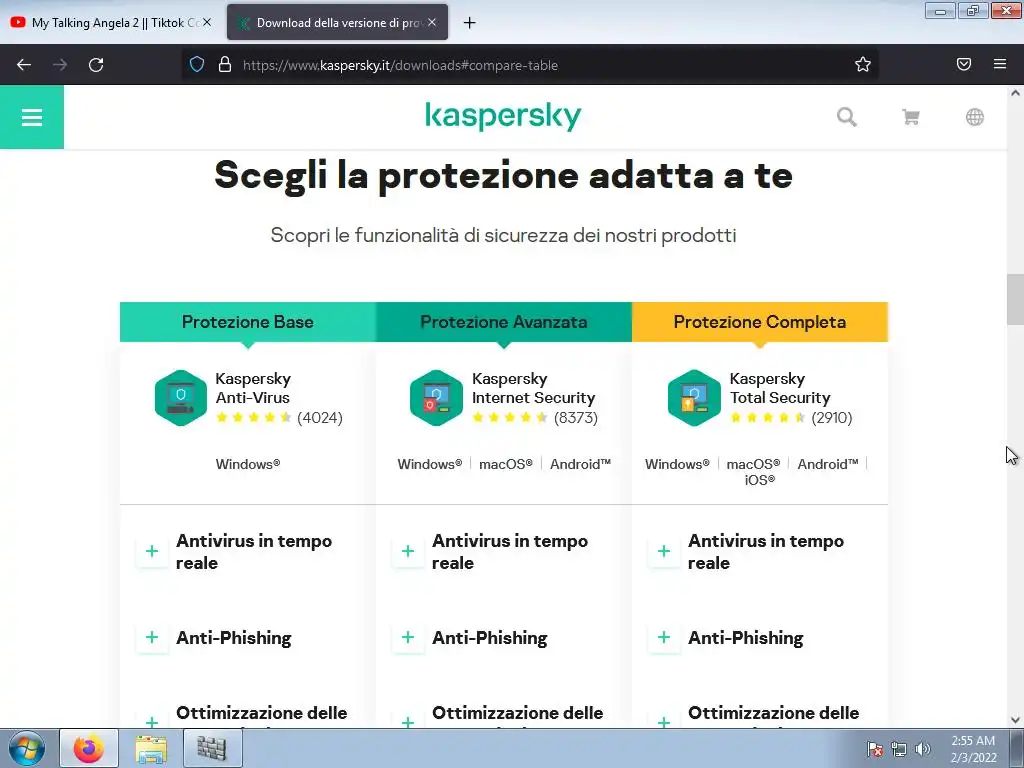1024x768 pixels.
Task: Click the tracking protection shield icon
Action: (197, 65)
